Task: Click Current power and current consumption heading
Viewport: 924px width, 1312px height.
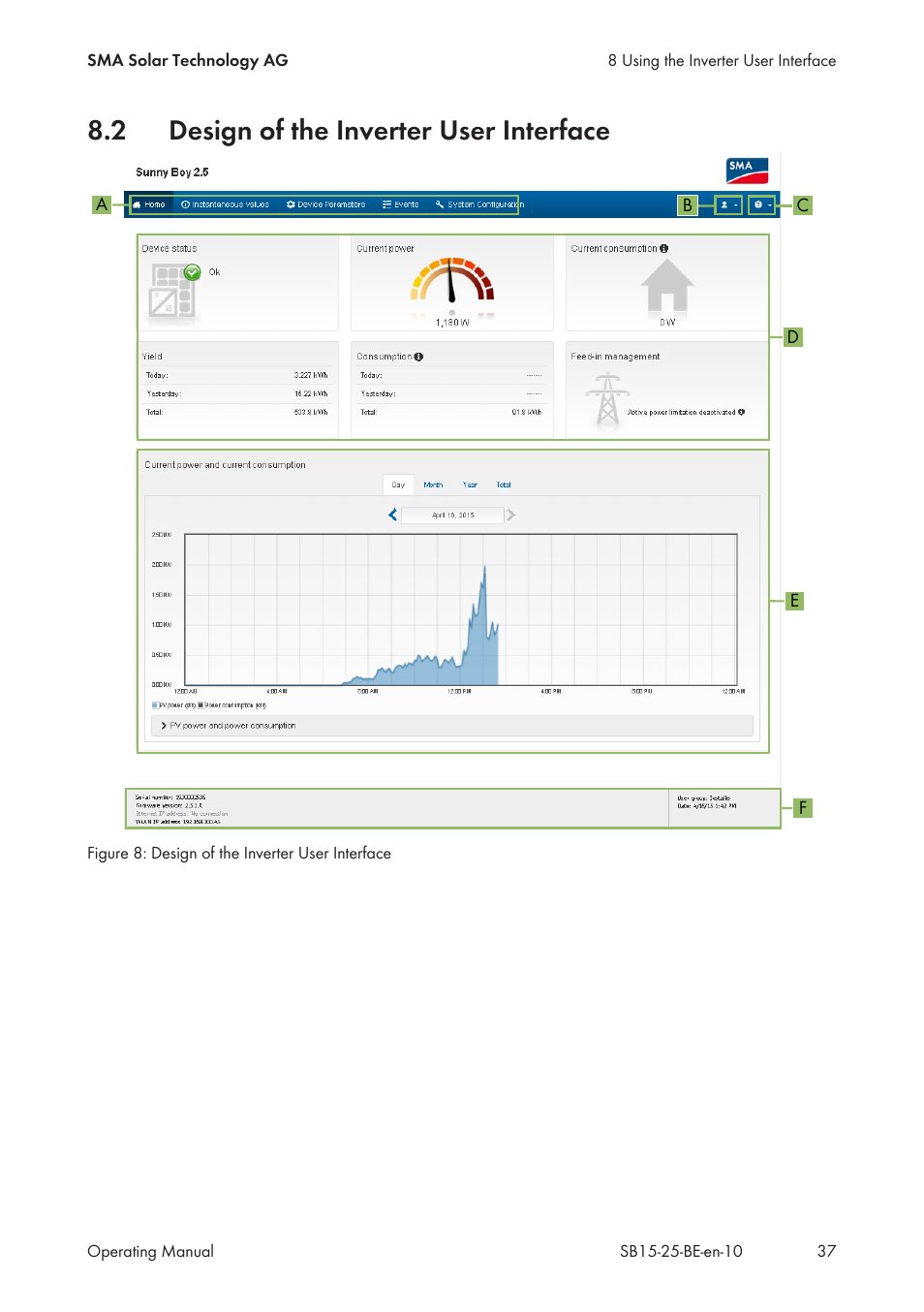Action: coord(225,465)
